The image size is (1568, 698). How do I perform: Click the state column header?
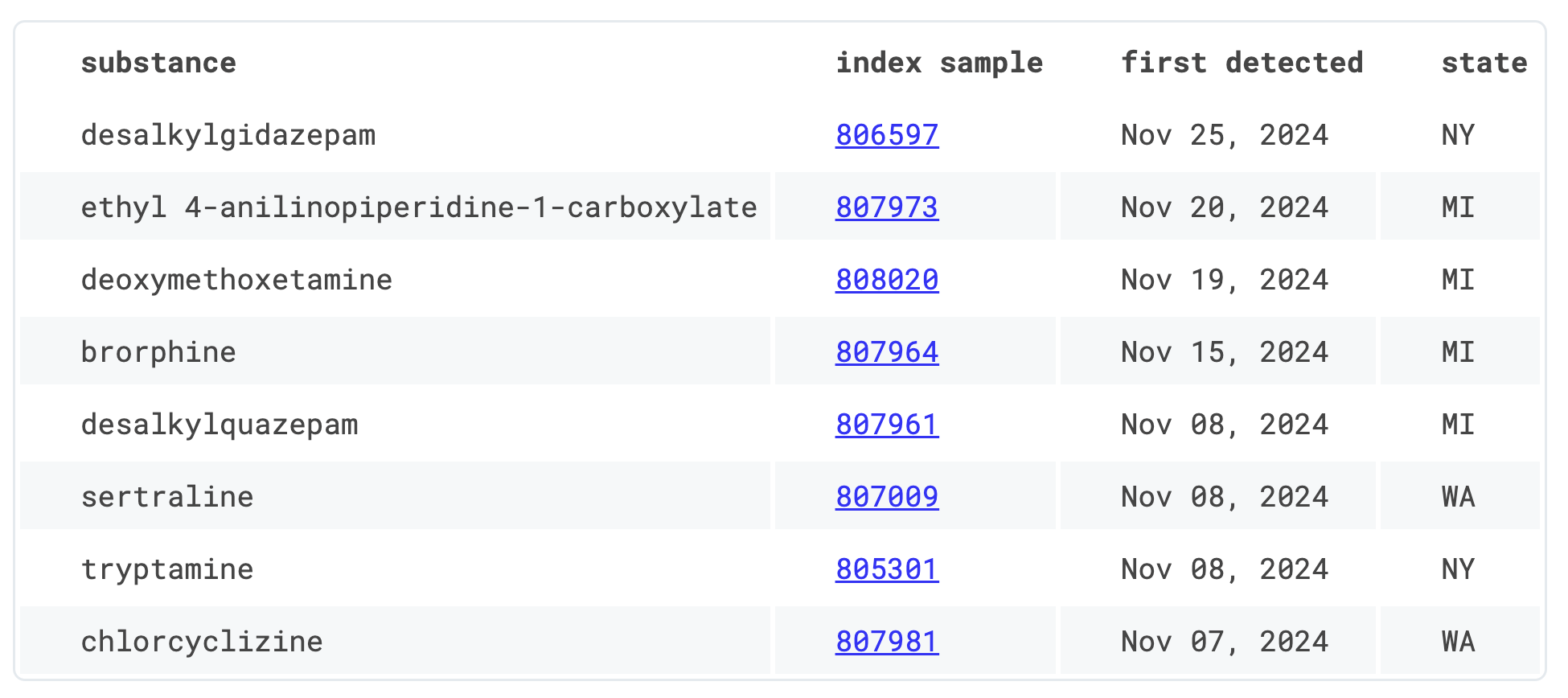point(1484,63)
